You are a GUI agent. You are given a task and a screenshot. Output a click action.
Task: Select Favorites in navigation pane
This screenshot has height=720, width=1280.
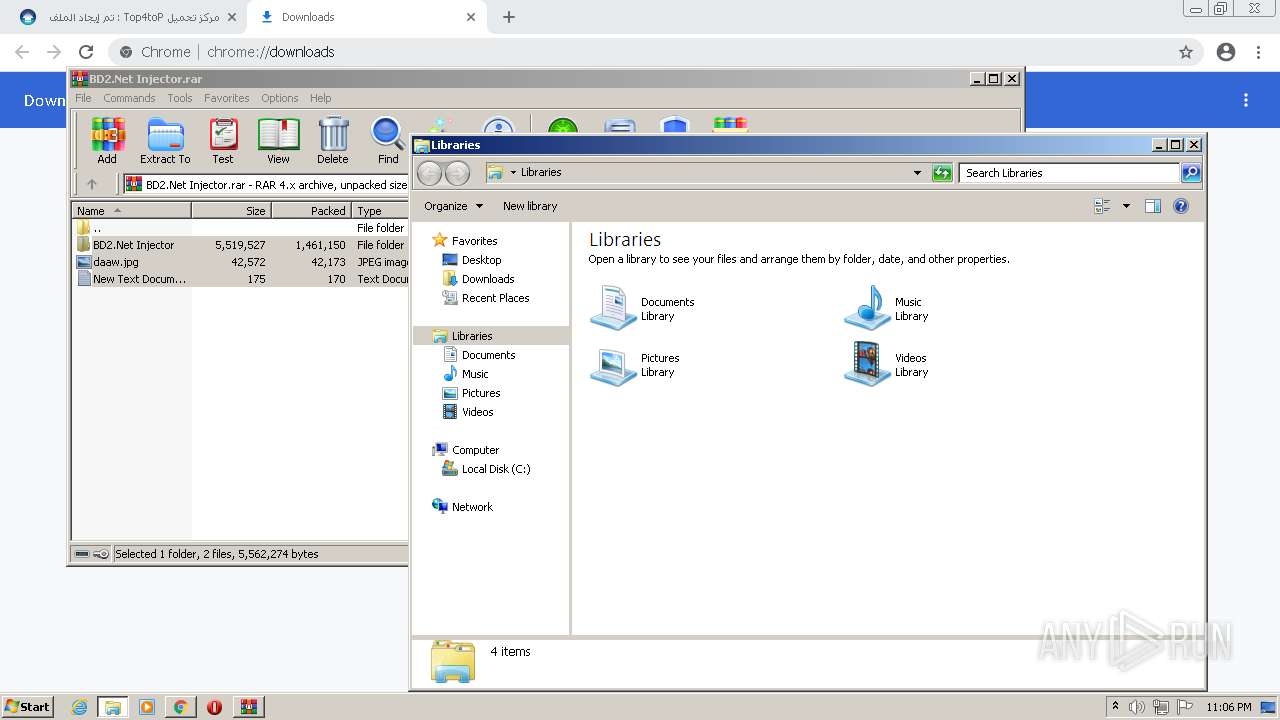(x=474, y=241)
